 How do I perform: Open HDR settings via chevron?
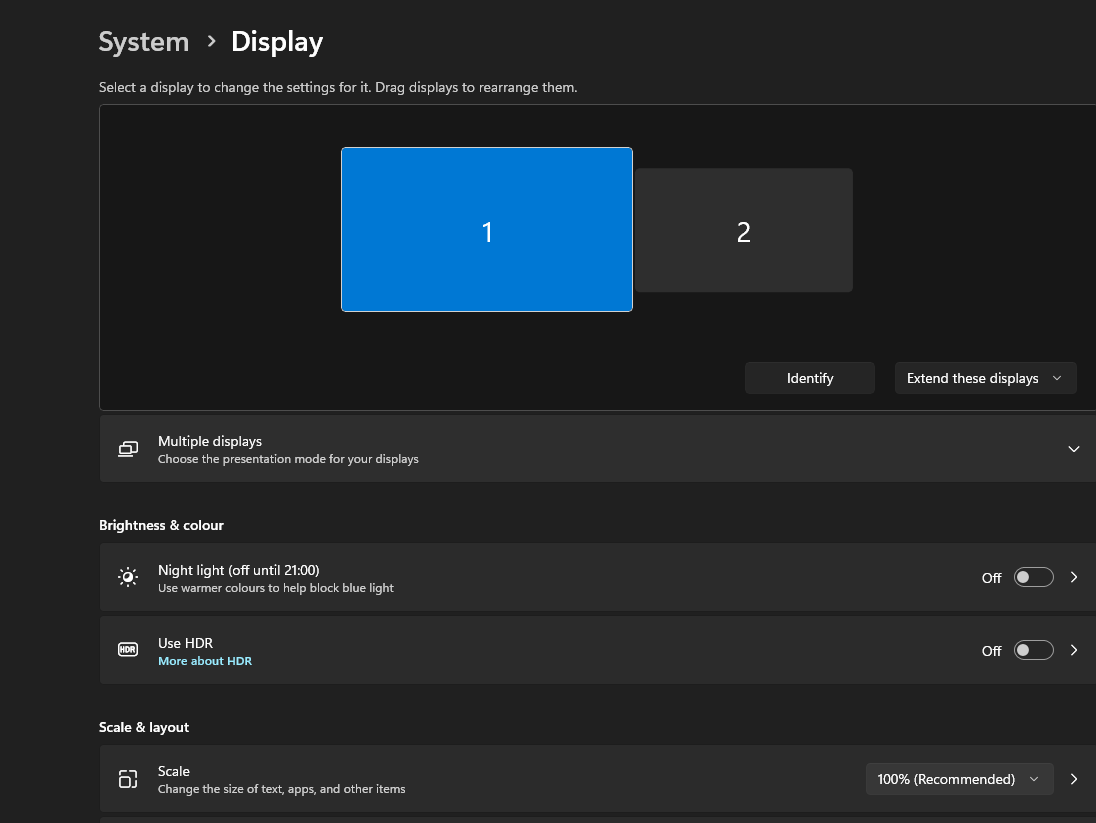point(1074,650)
